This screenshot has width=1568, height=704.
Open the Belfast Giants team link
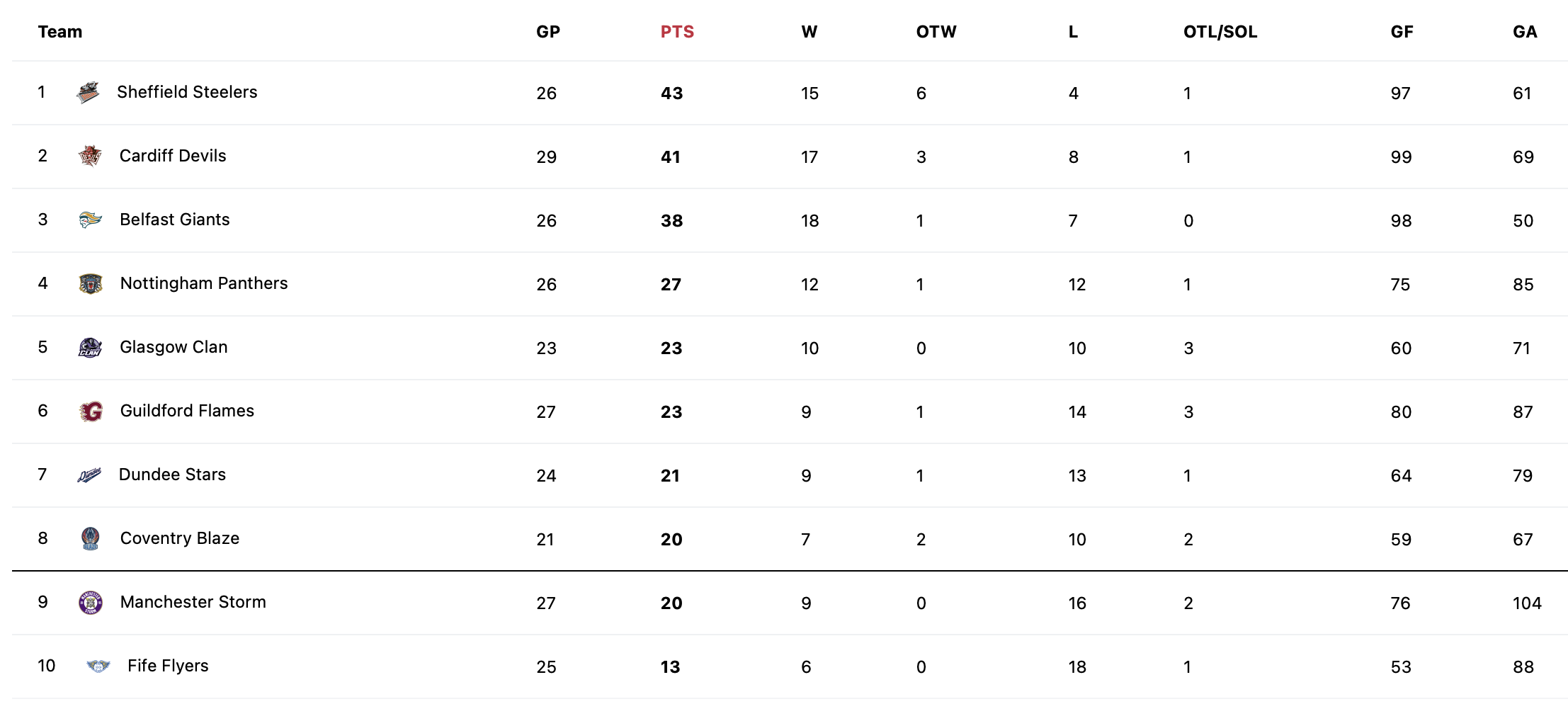[x=175, y=220]
